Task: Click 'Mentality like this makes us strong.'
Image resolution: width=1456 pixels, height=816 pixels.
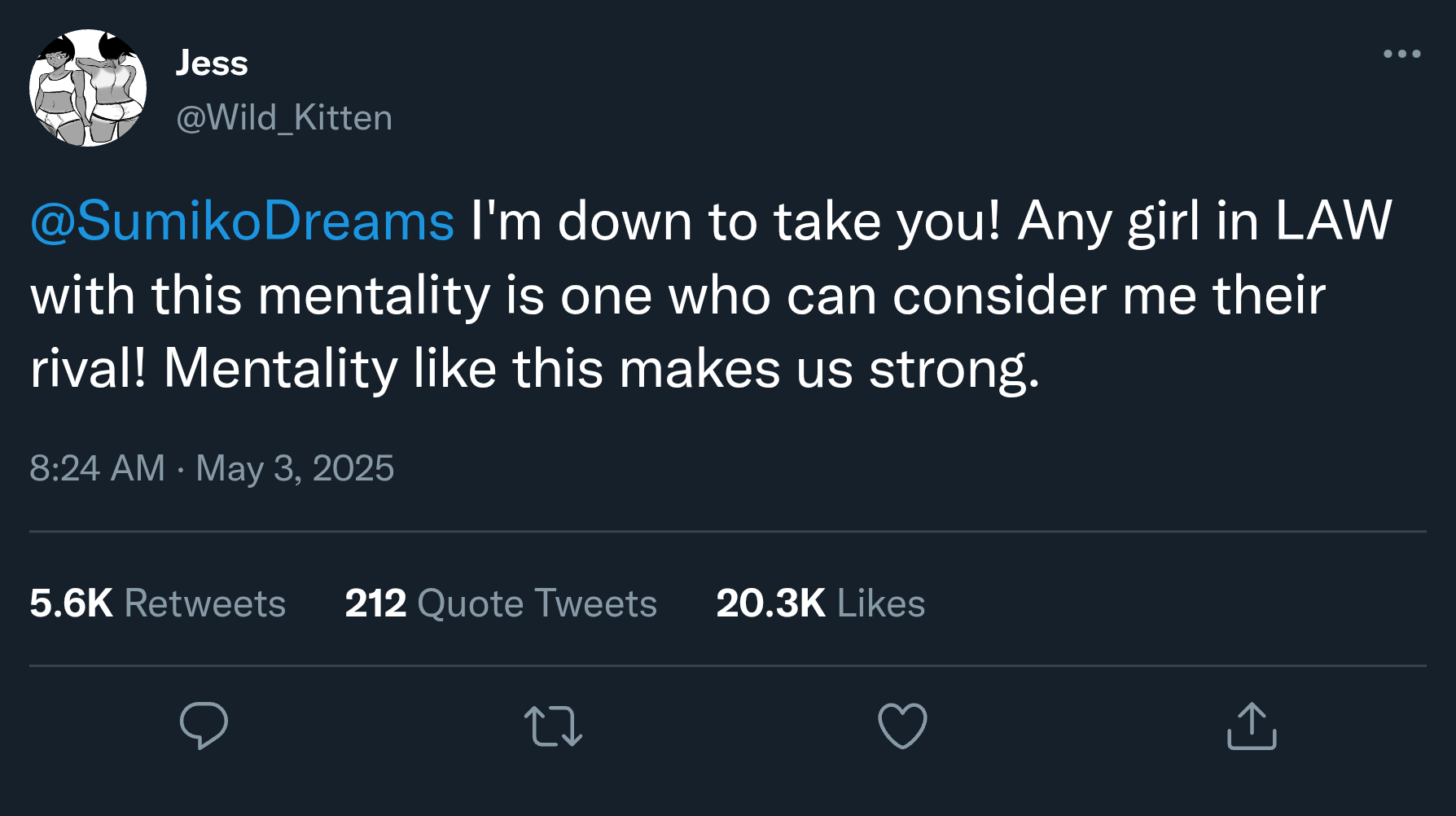Action: 602,369
